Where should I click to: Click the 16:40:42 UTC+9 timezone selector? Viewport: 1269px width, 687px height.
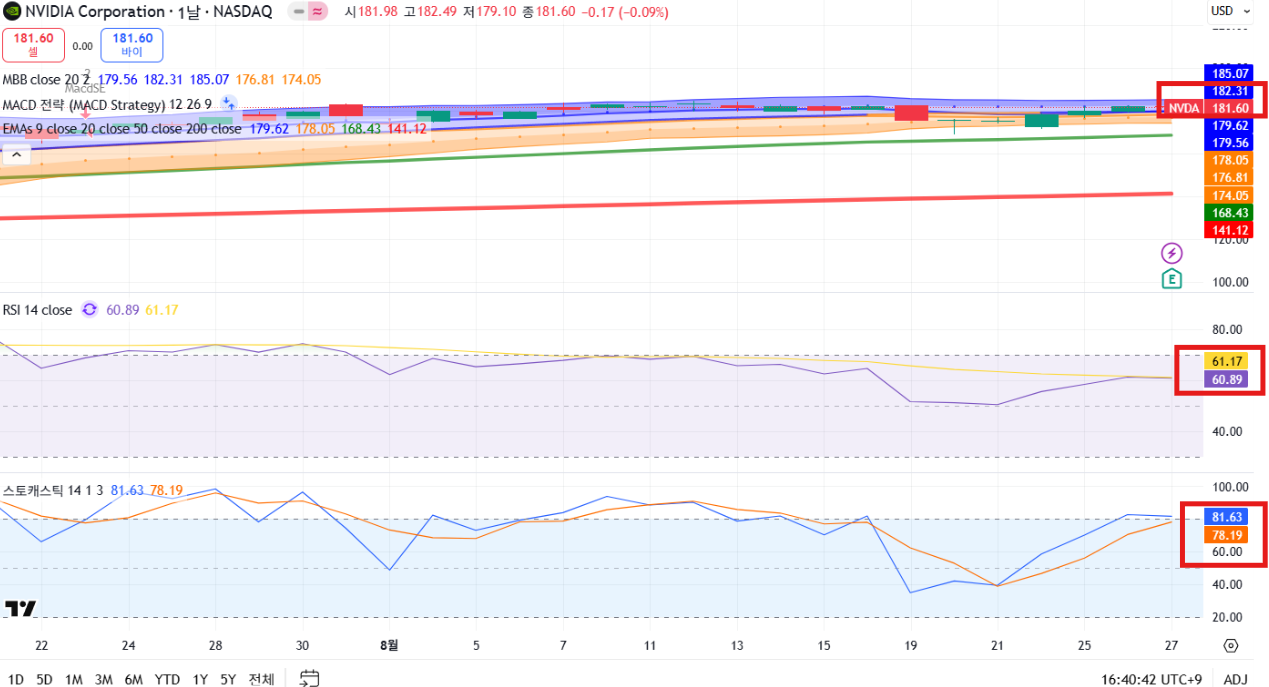tap(1154, 679)
